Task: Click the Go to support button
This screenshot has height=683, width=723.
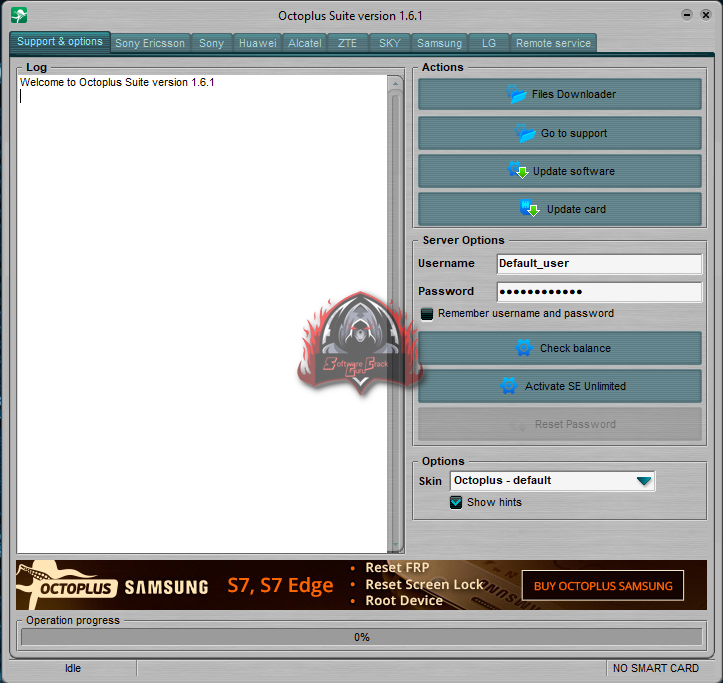Action: (560, 133)
